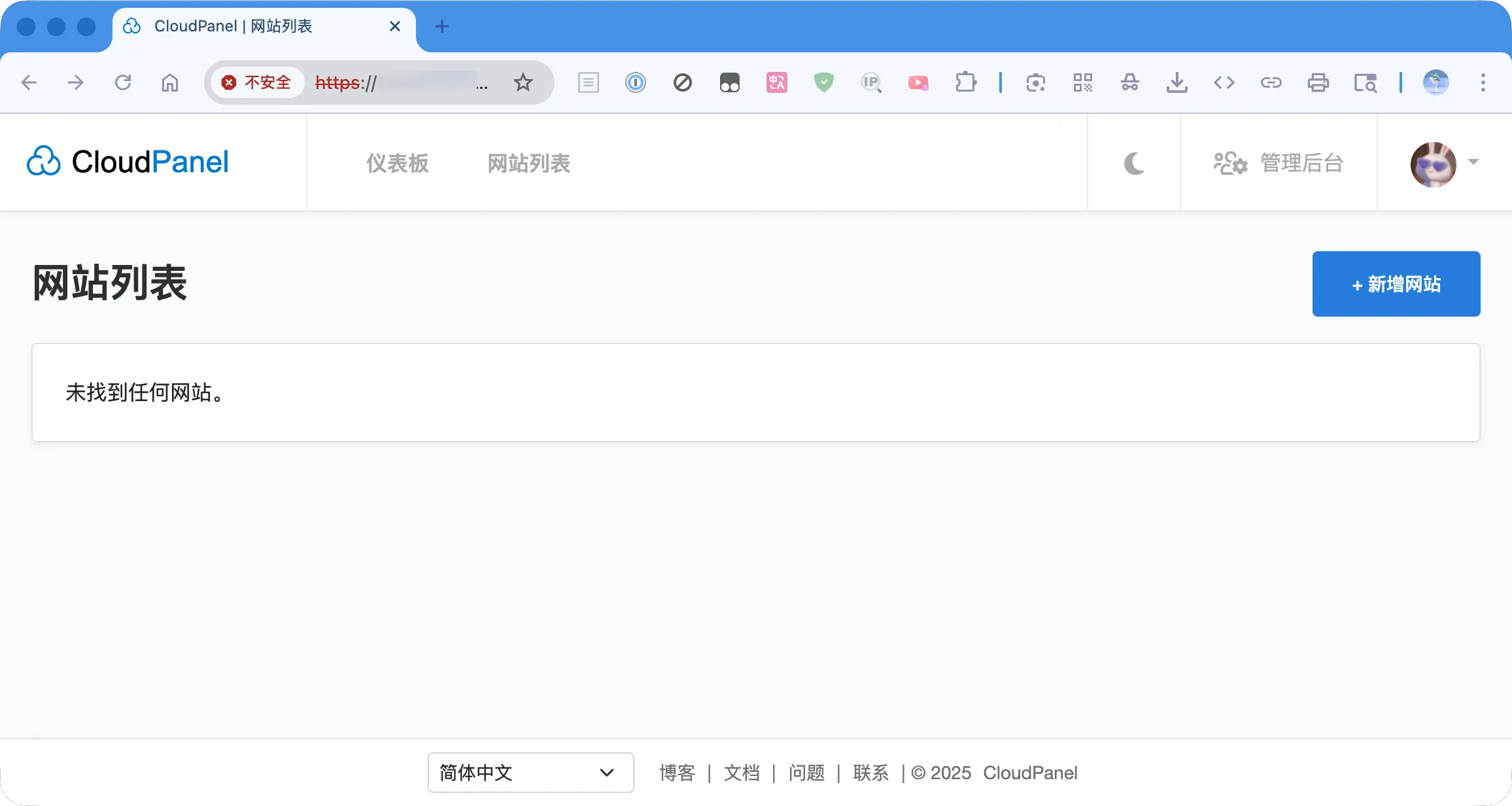Open the 文档 footer link

tap(742, 773)
